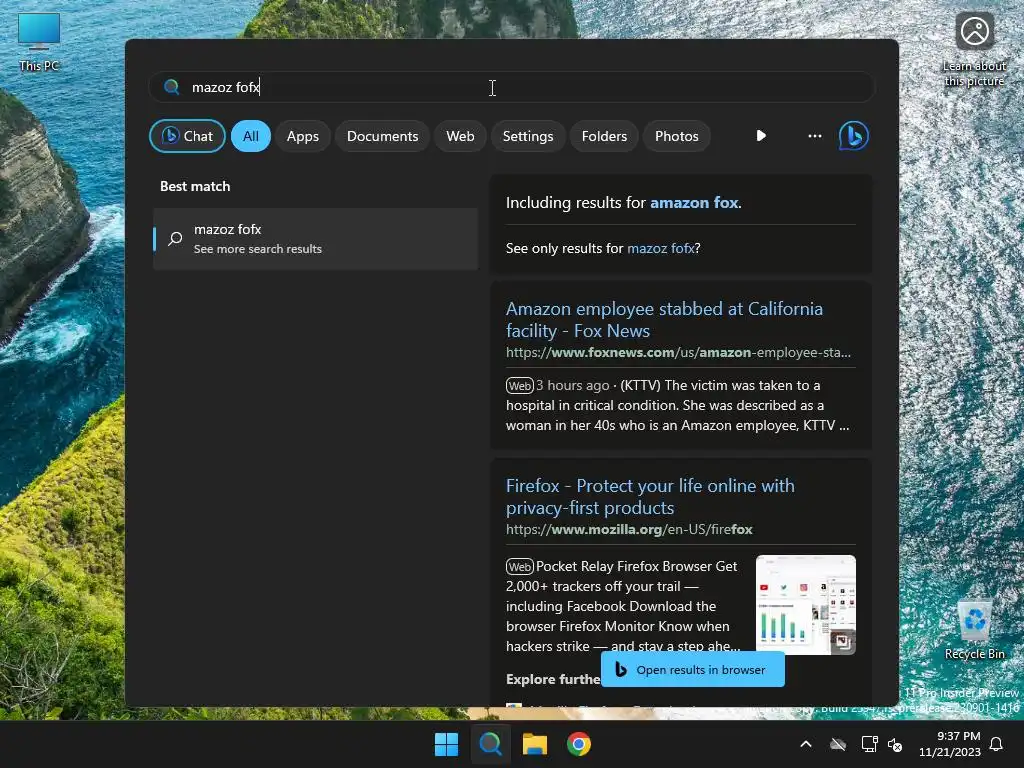Open Recycle Bin desktop icon

click(x=974, y=628)
